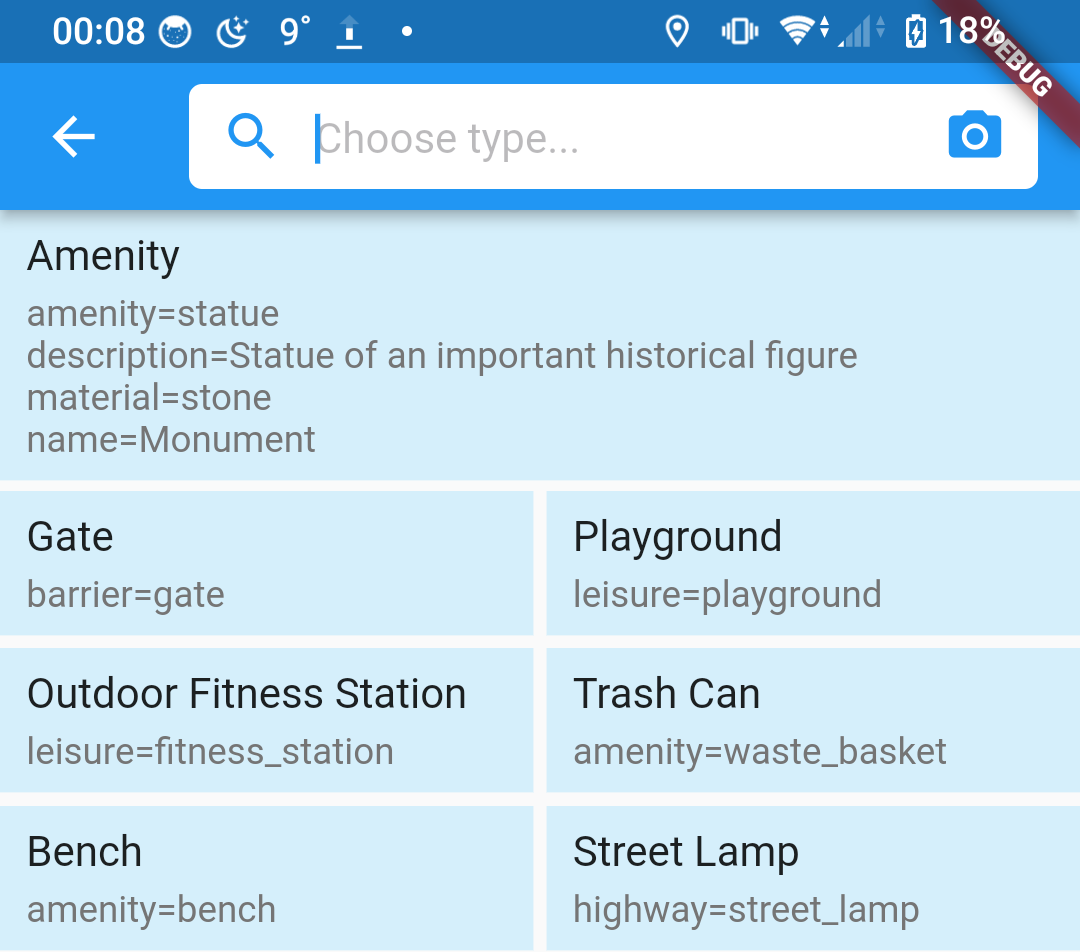Screen dimensions: 1080x952
Task: Pick the Street Lamp tile
Action: [813, 878]
